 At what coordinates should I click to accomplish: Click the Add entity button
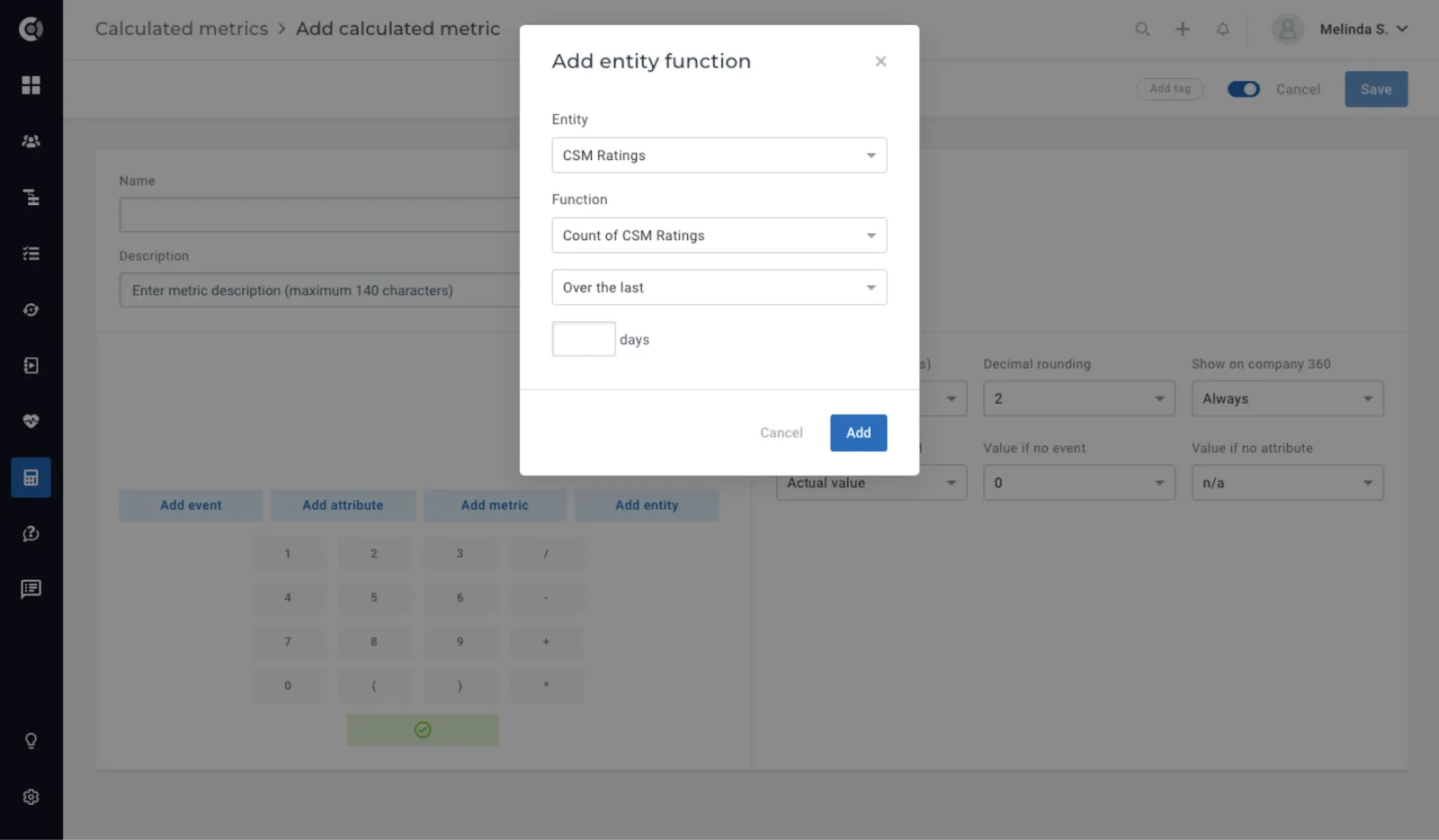647,505
